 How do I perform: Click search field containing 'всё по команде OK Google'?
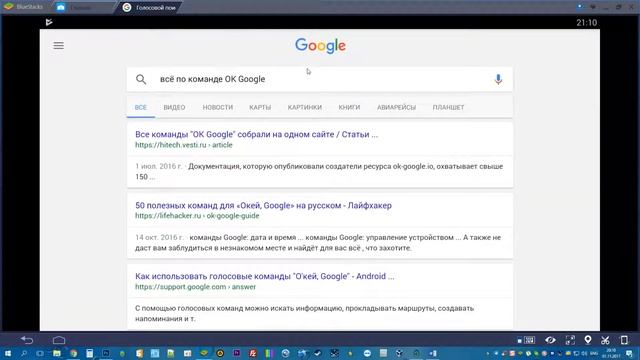click(x=320, y=79)
